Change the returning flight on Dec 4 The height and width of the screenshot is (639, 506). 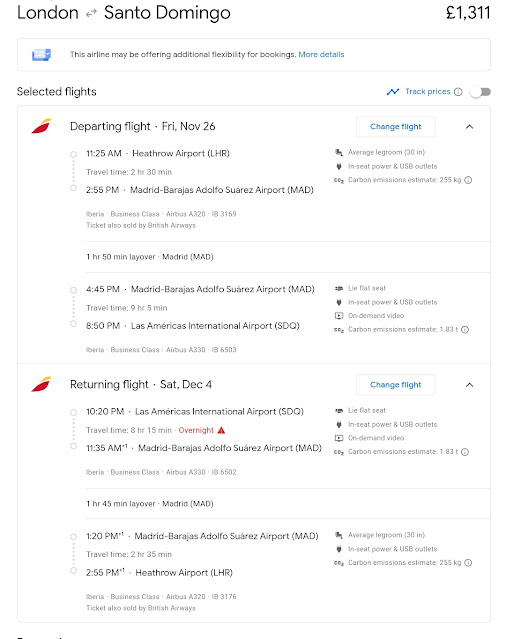pyautogui.click(x=396, y=385)
